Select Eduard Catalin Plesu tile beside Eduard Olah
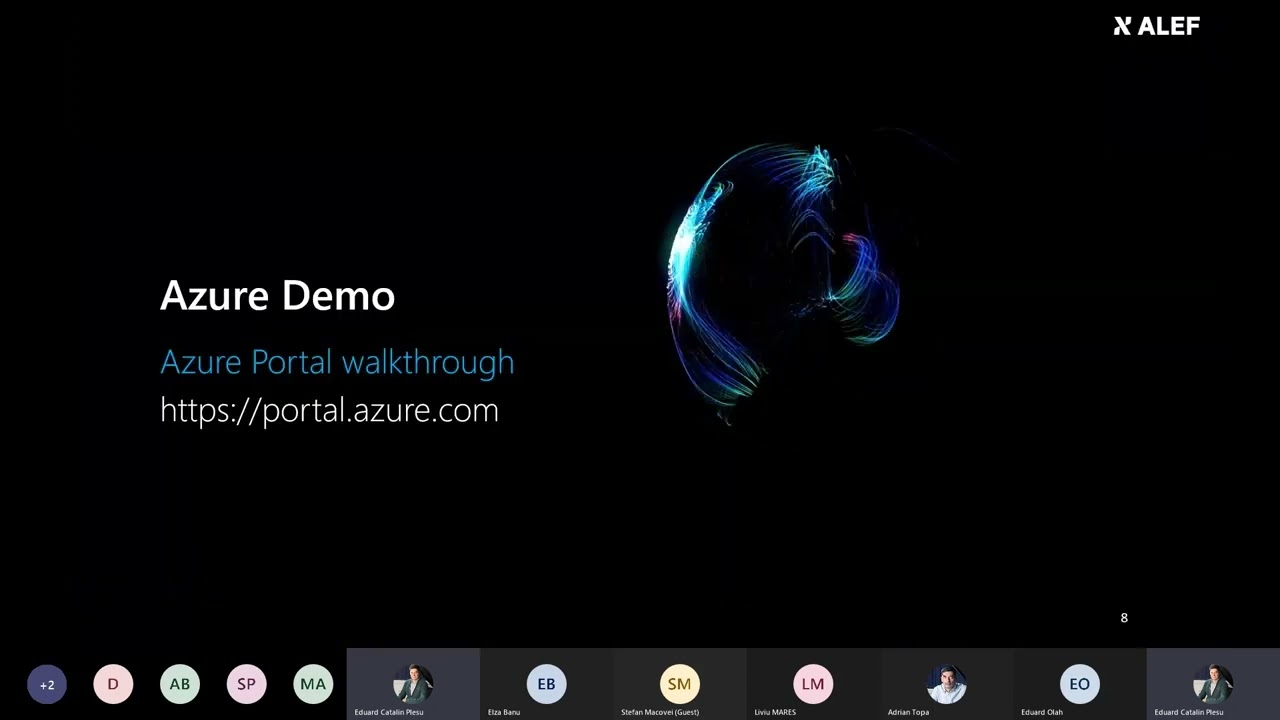The width and height of the screenshot is (1280, 720). (x=1213, y=684)
